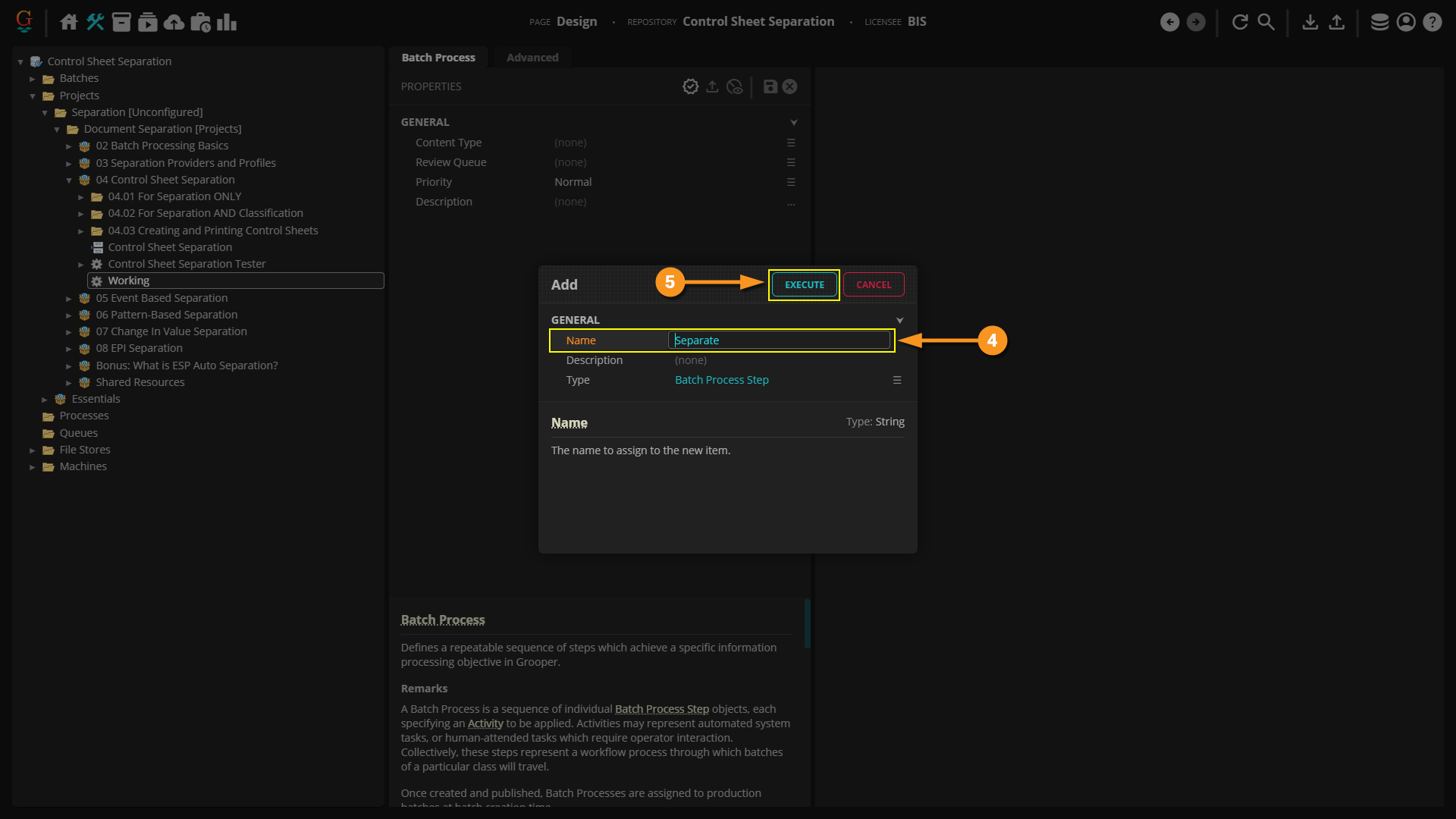Screen dimensions: 1456x819
Task: Click the save icon in Properties toolbar
Action: pyautogui.click(x=770, y=86)
